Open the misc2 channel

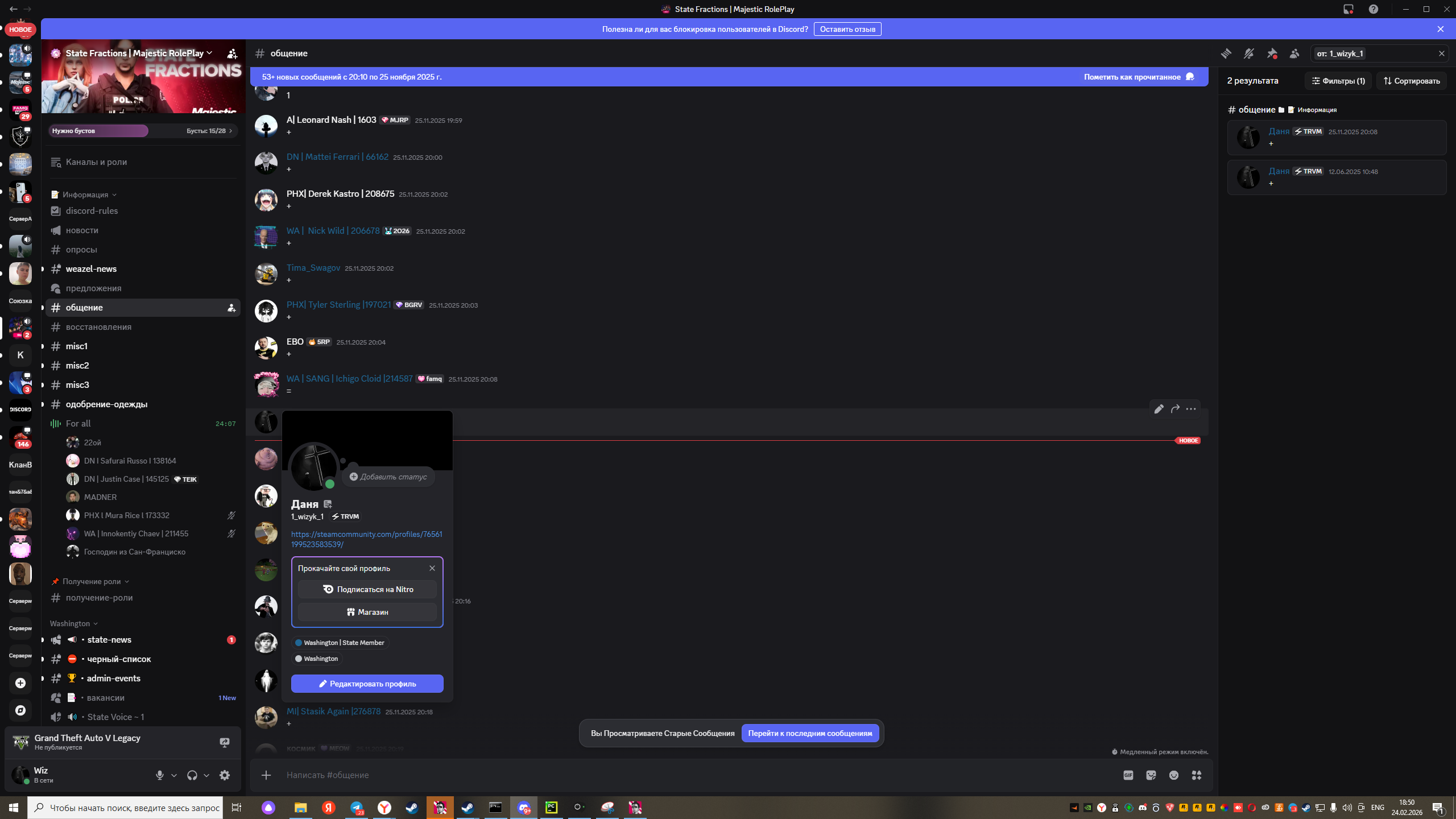pos(77,366)
